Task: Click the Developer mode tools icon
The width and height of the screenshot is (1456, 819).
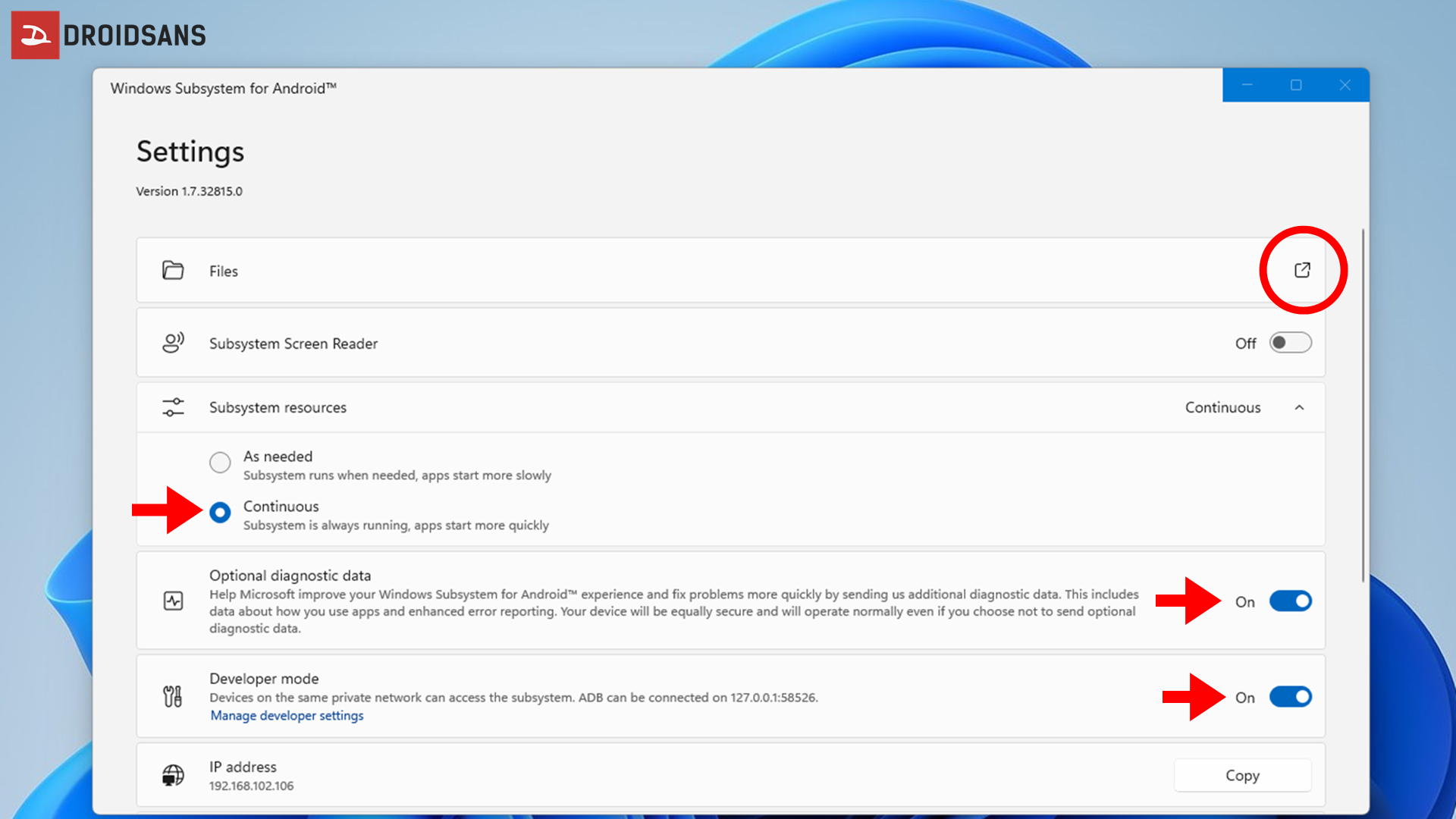Action: (173, 696)
